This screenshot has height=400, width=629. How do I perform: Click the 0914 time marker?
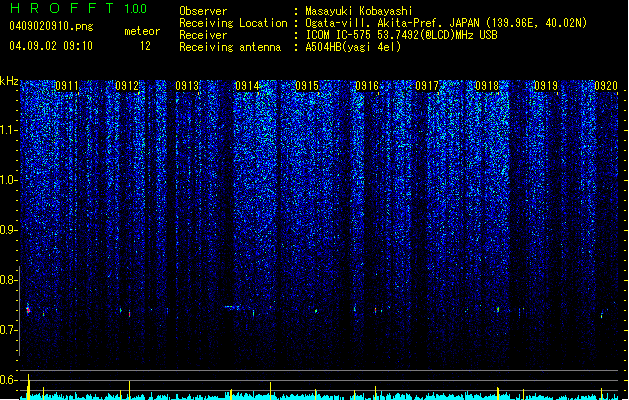(247, 86)
